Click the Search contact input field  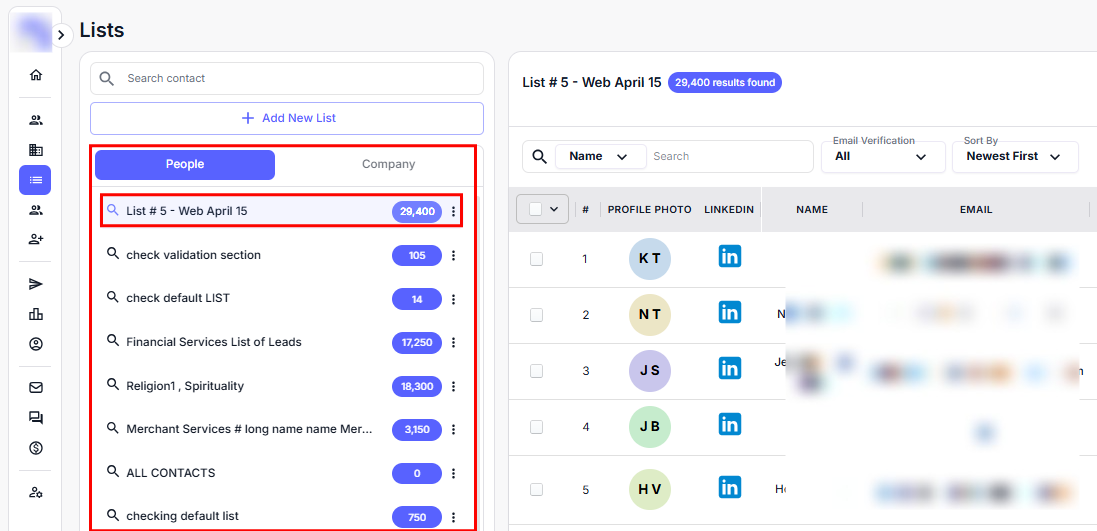click(300, 79)
